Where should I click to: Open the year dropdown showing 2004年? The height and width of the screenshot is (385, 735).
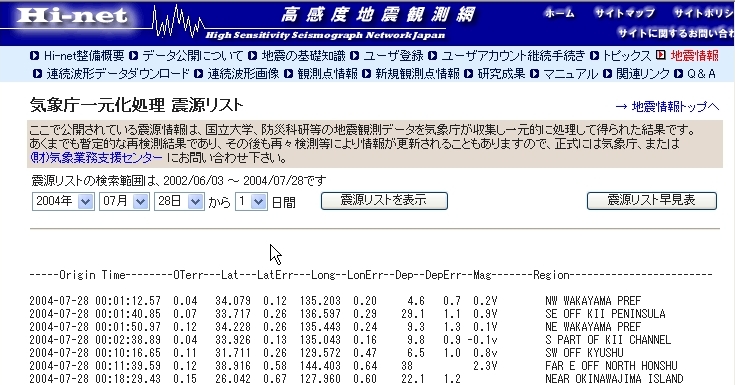63,202
